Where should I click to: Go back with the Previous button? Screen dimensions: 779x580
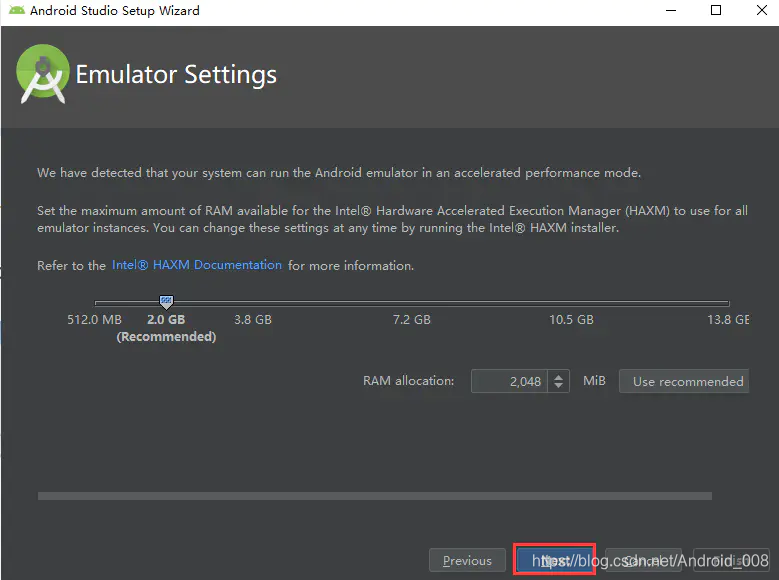coord(467,561)
